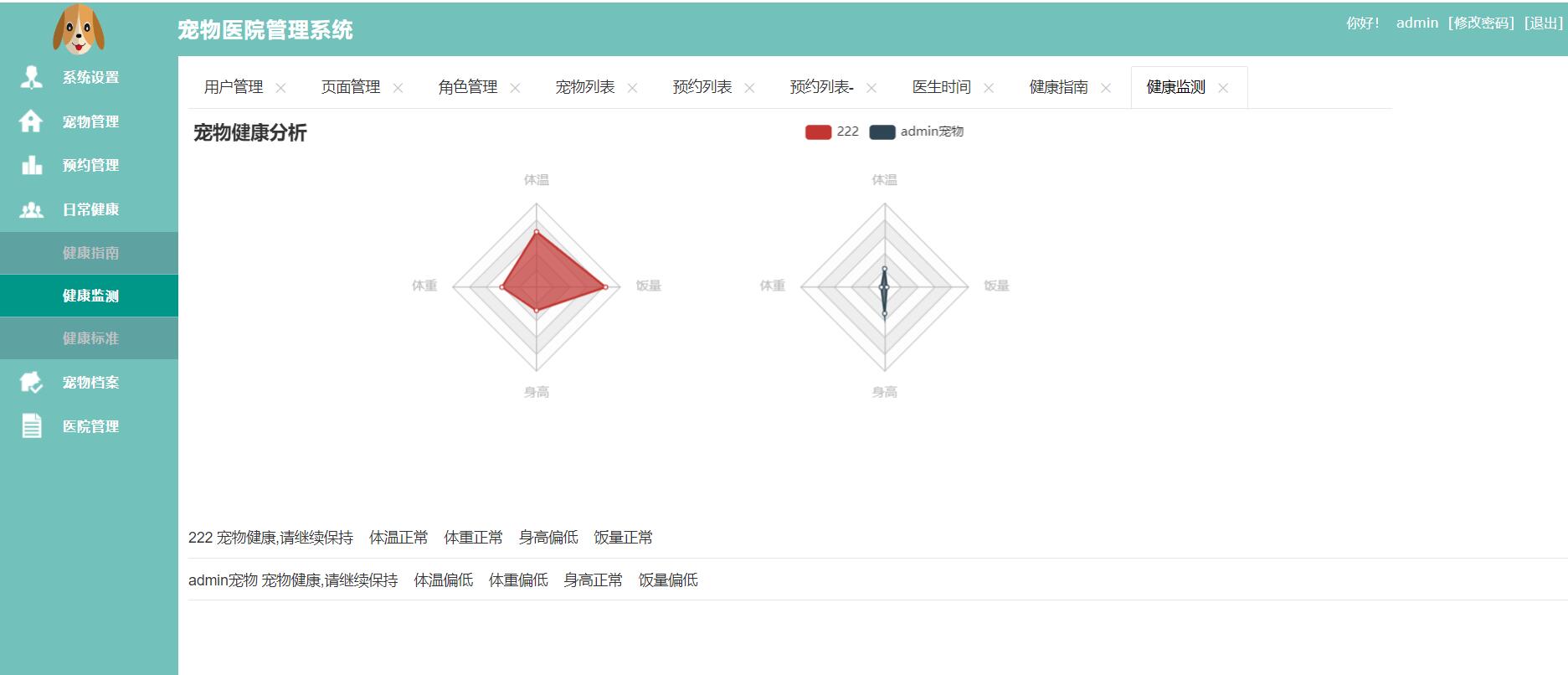Click the 宠物管理 house icon
This screenshot has width=1568, height=675.
[x=31, y=121]
